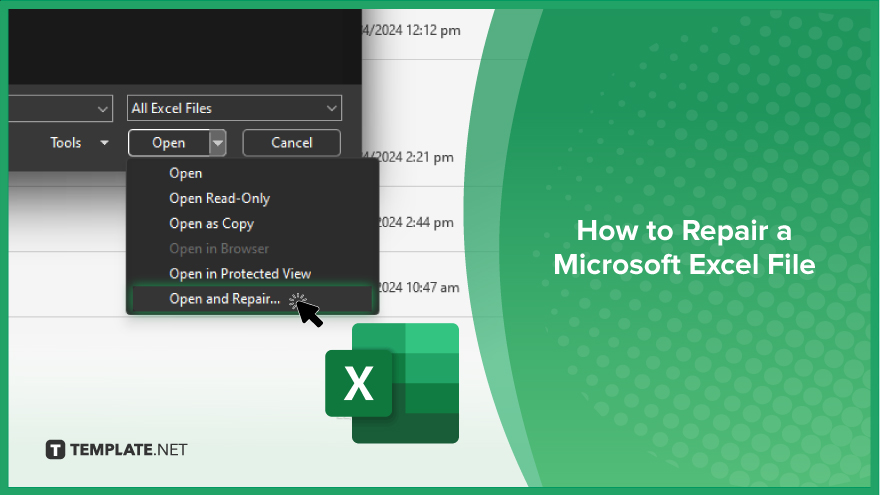Choose Open from the dropdown menu
This screenshot has height=495, width=880.
pyautogui.click(x=253, y=173)
